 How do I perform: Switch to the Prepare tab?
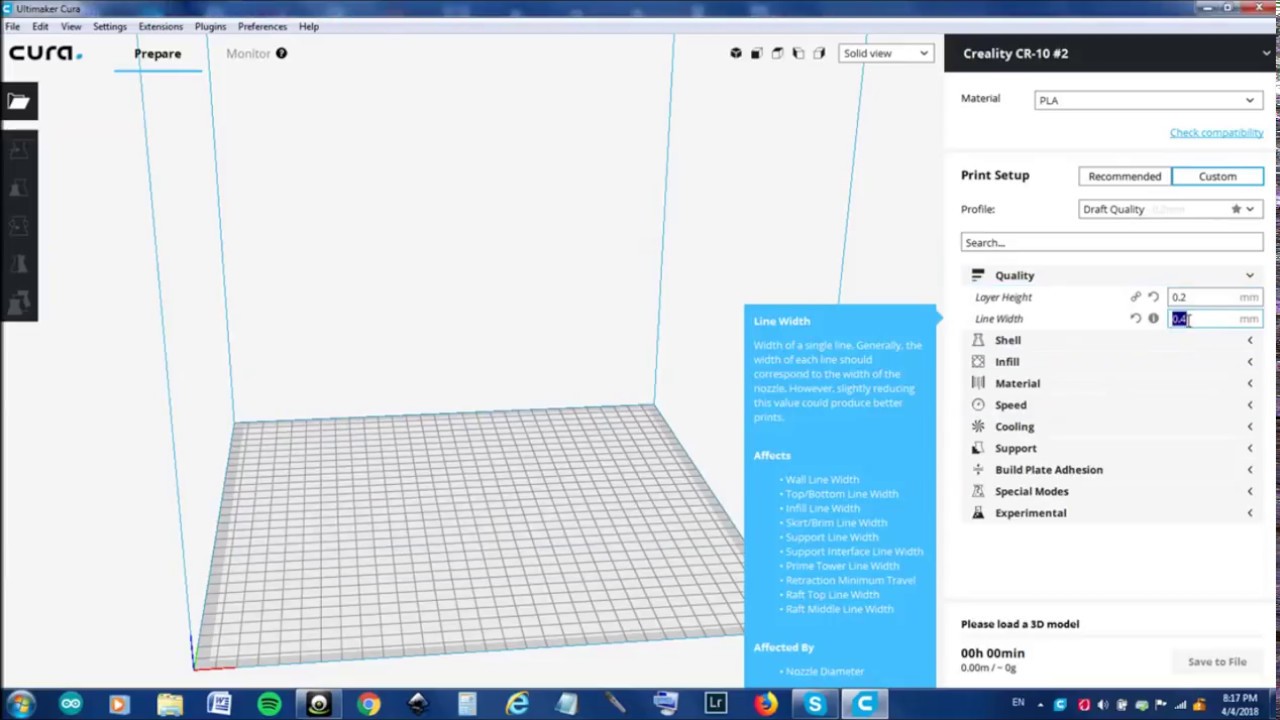(158, 53)
